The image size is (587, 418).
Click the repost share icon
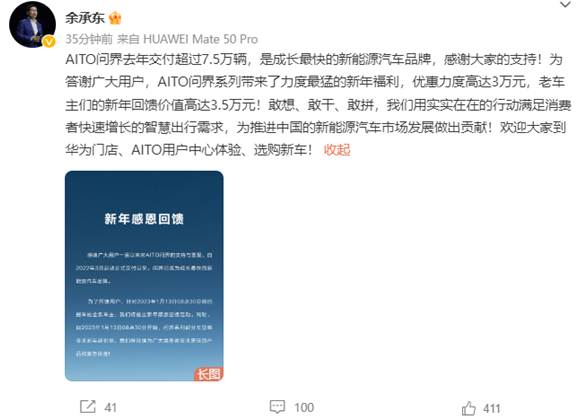coord(88,407)
